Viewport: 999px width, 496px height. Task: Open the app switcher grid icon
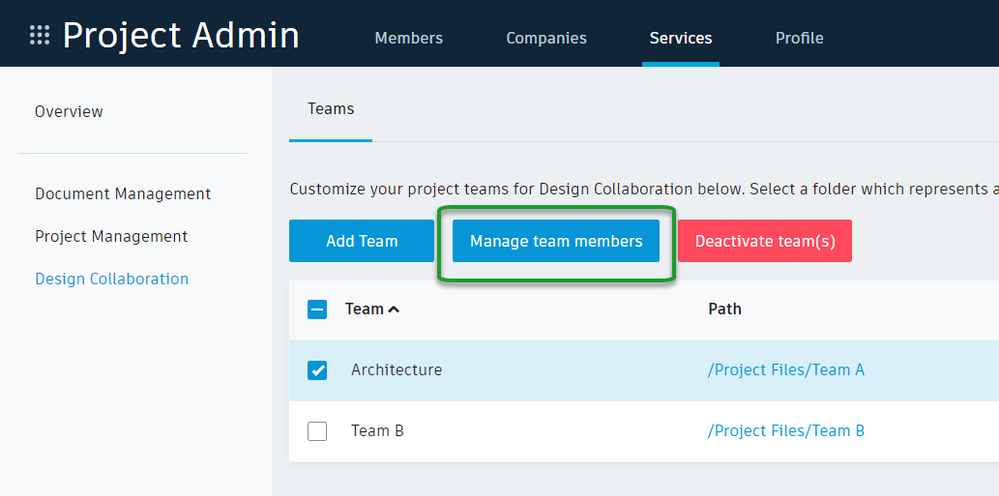point(40,36)
